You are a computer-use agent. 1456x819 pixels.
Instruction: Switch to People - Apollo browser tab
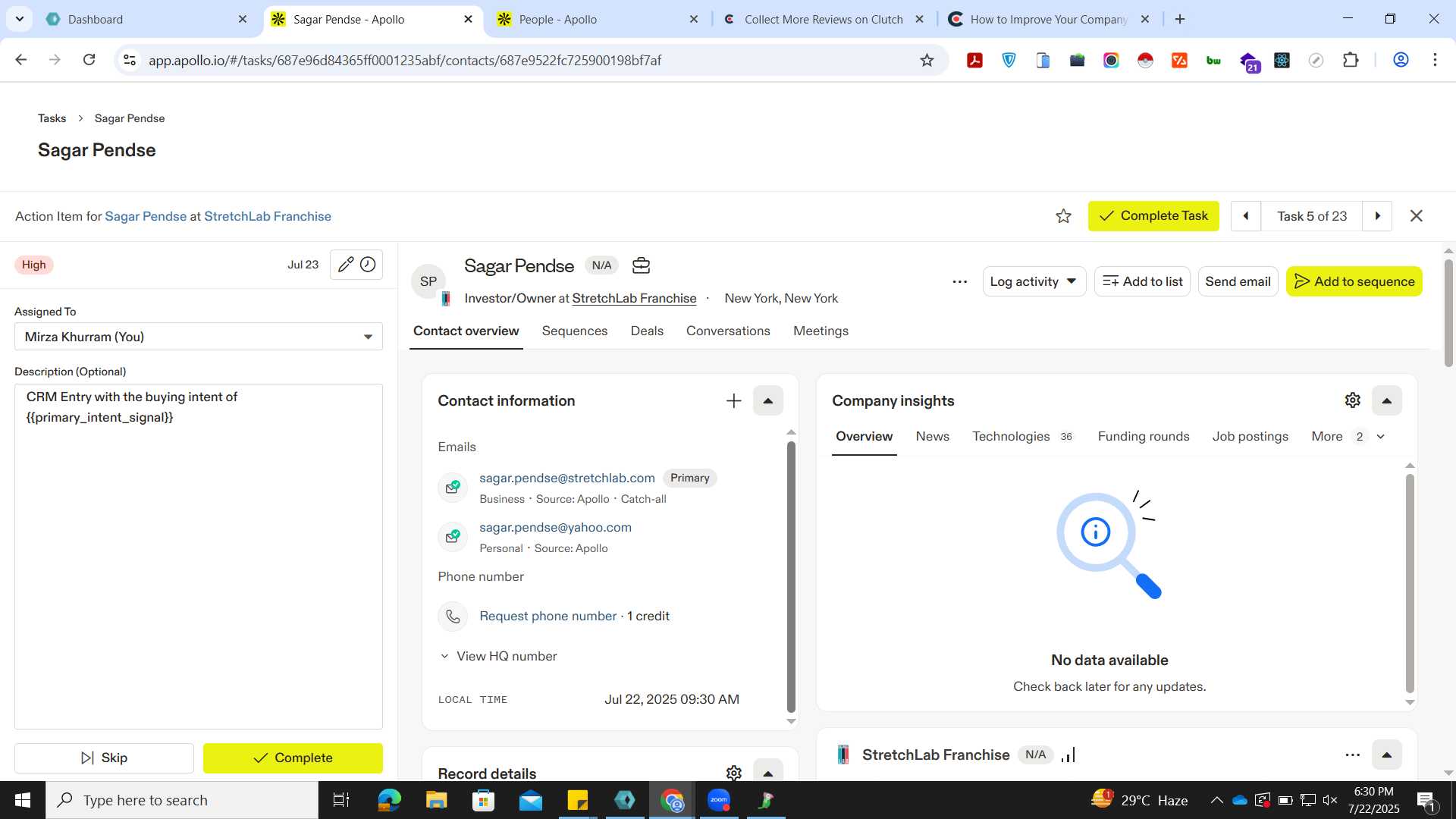pyautogui.click(x=599, y=19)
